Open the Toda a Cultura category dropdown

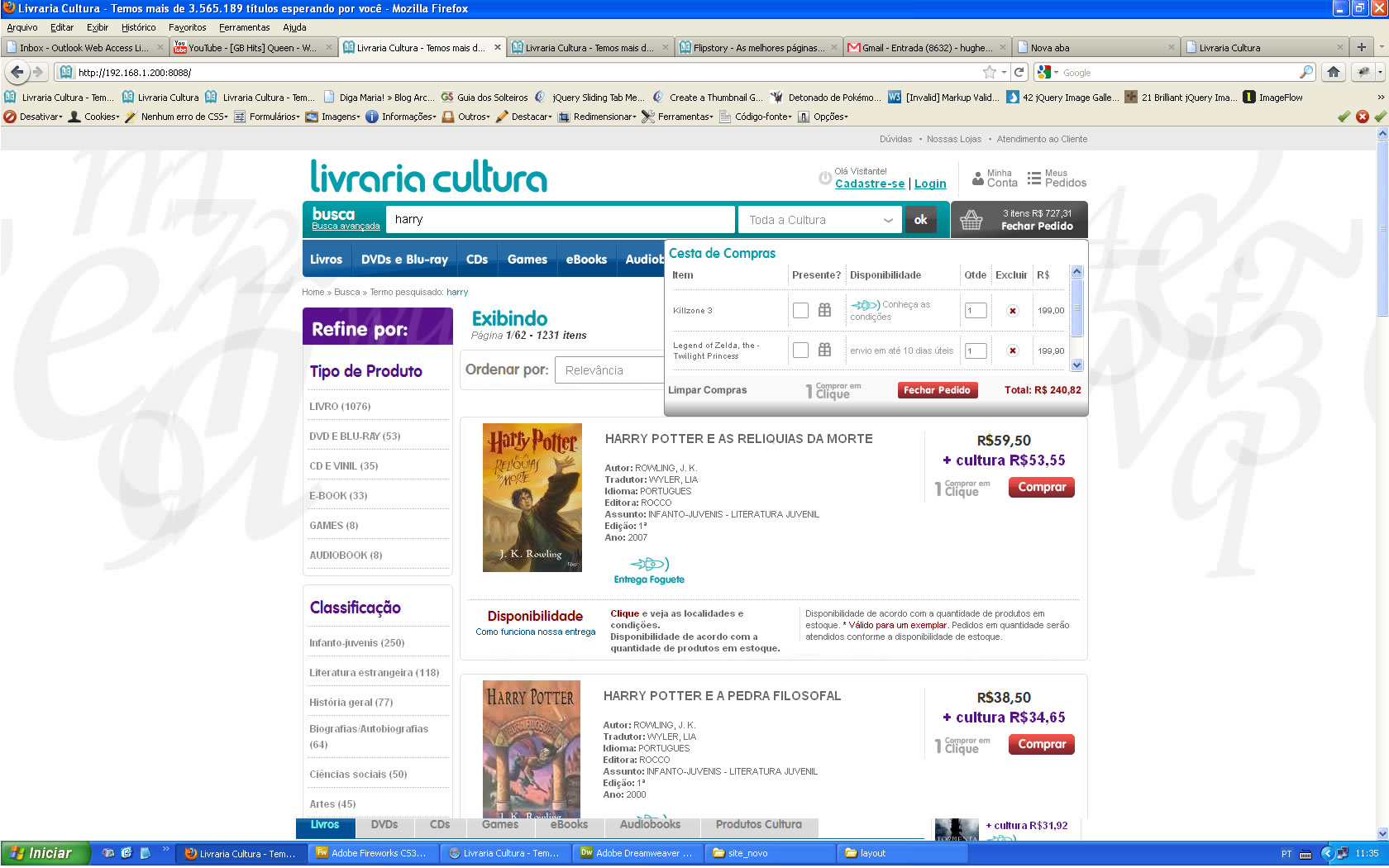pyautogui.click(x=819, y=220)
